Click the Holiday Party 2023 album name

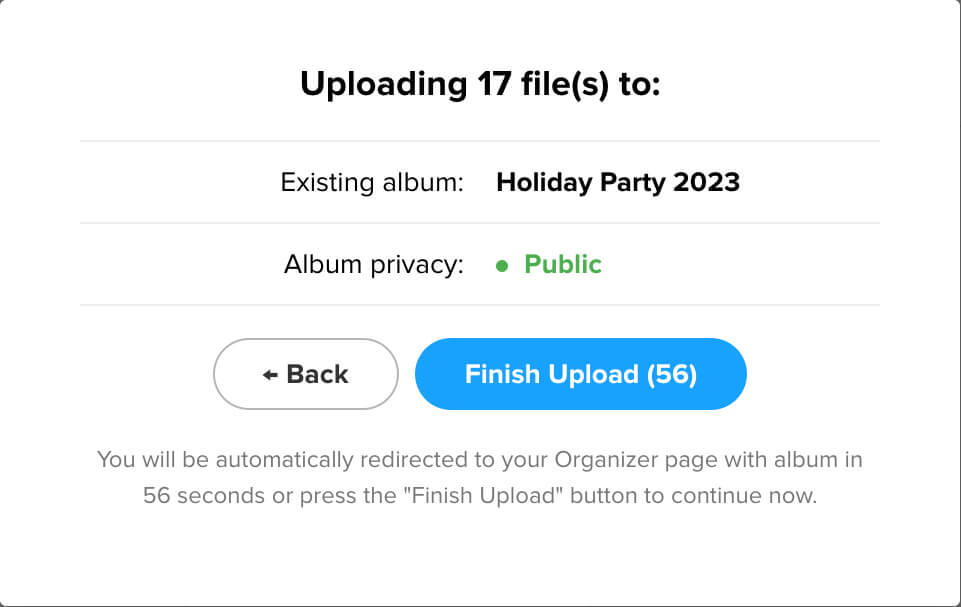click(x=618, y=183)
